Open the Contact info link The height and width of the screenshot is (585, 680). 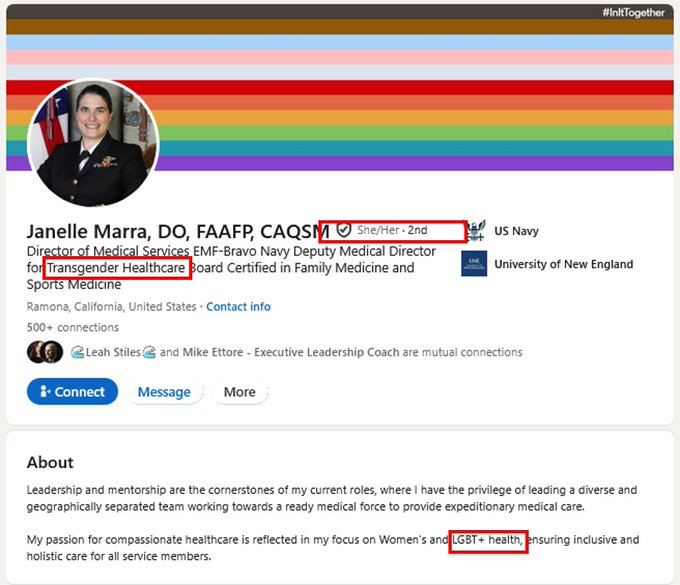pos(238,307)
